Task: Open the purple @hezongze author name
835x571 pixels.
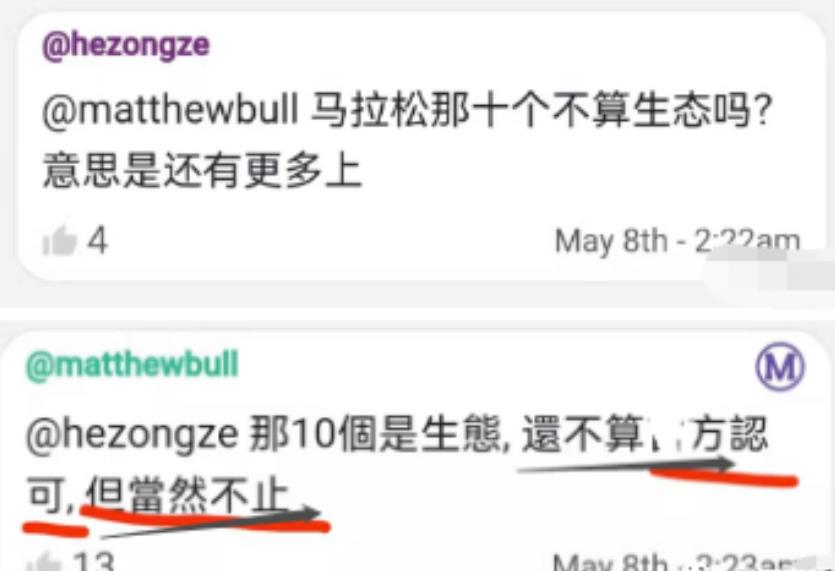Action: click(x=126, y=46)
